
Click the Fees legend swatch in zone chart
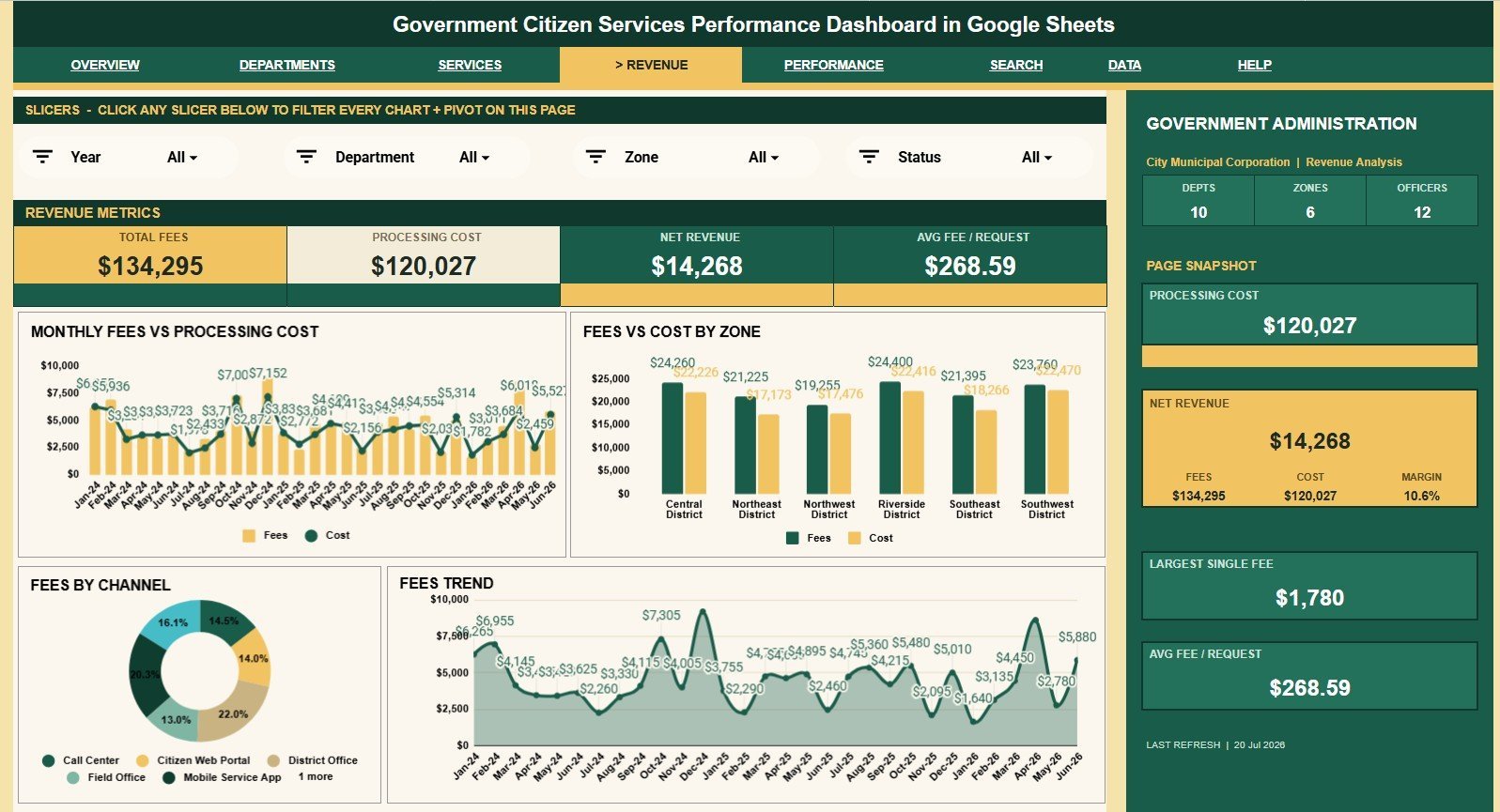(792, 538)
